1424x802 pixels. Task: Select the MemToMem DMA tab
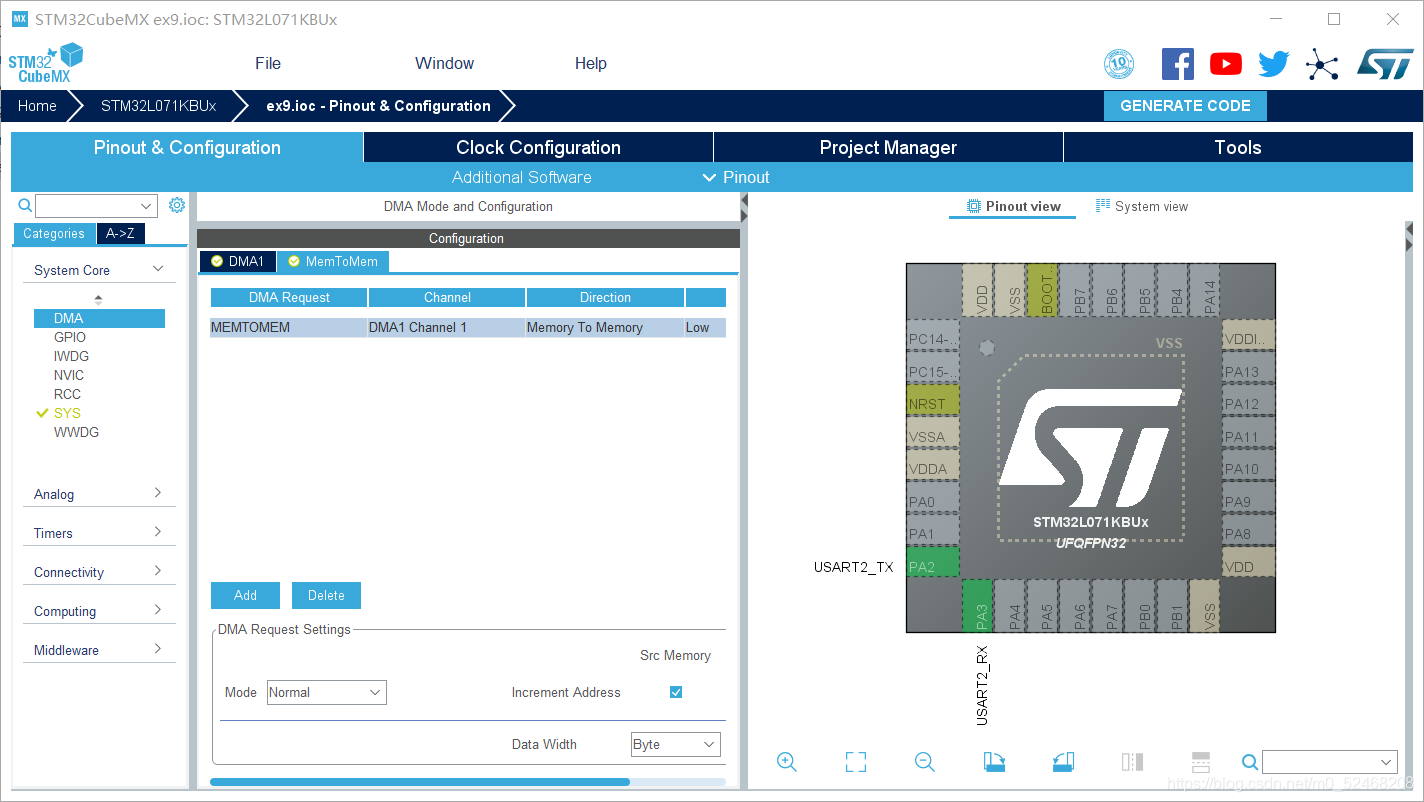click(333, 261)
